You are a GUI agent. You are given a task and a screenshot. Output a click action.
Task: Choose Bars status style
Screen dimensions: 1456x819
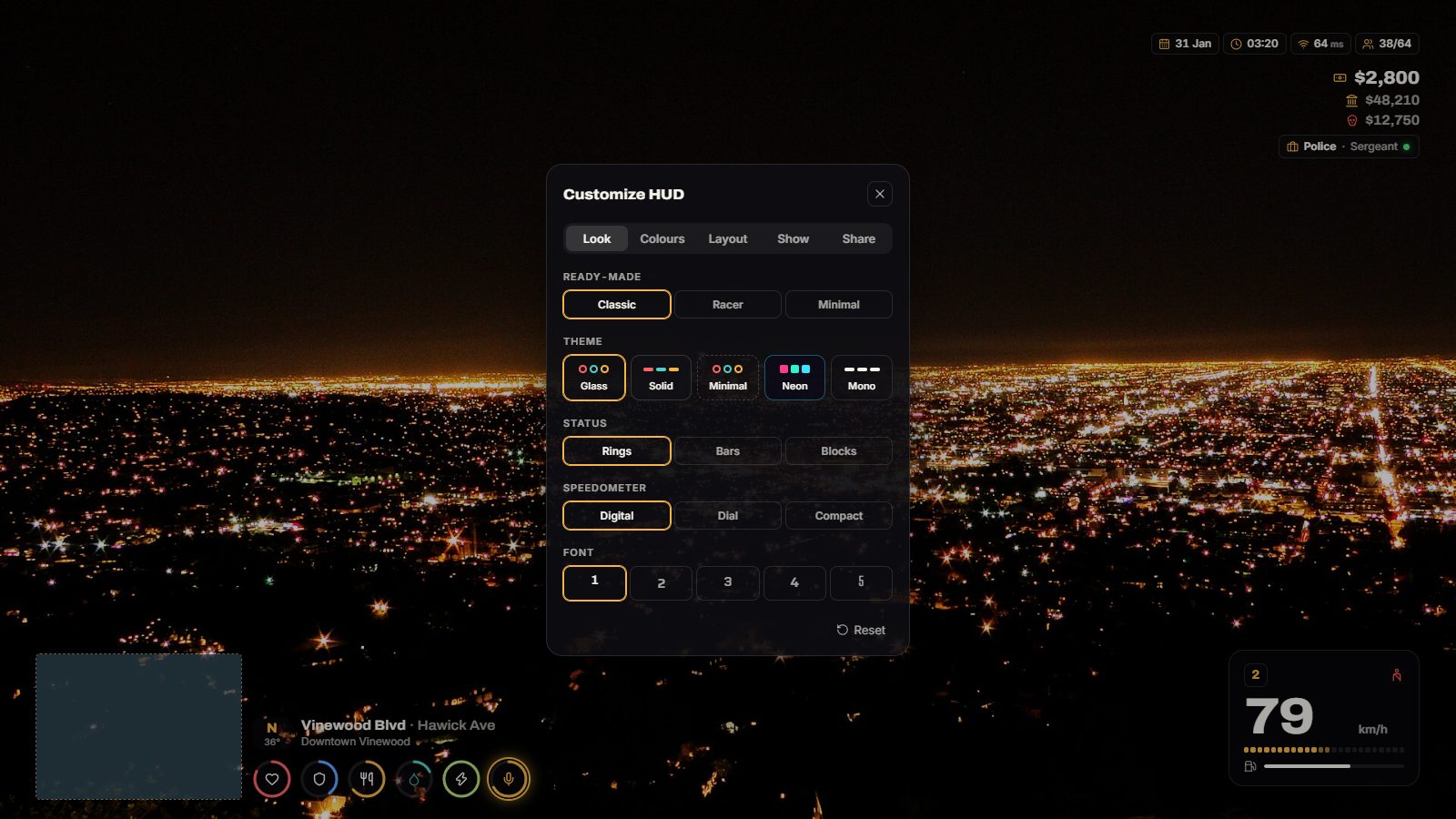tap(728, 451)
